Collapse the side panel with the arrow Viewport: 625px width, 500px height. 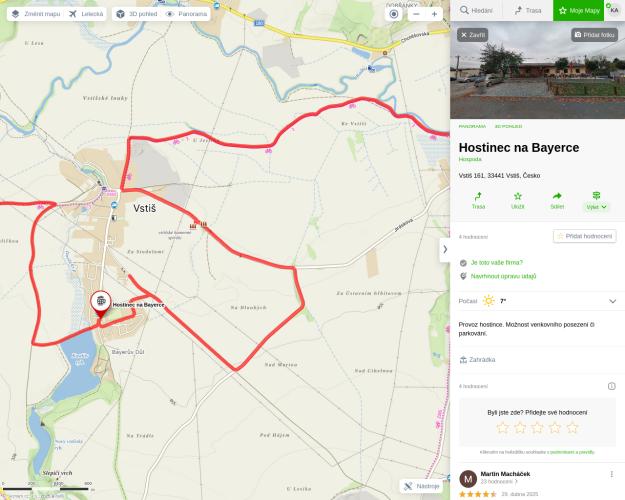tap(445, 249)
